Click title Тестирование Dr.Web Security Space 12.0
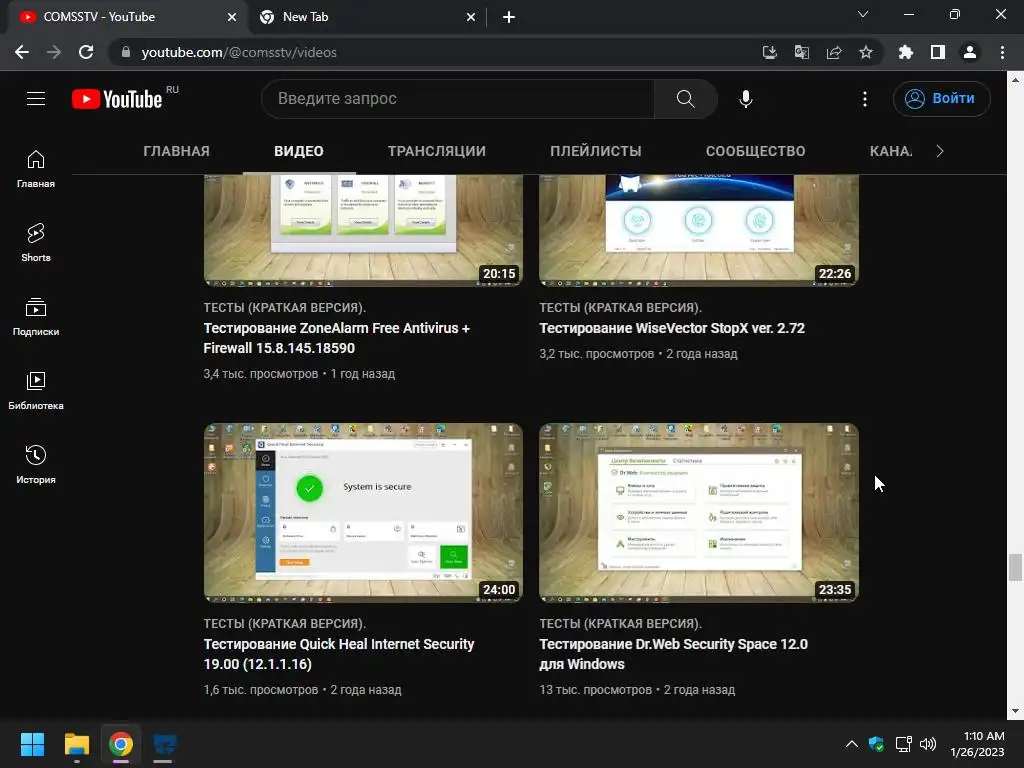 coord(673,654)
